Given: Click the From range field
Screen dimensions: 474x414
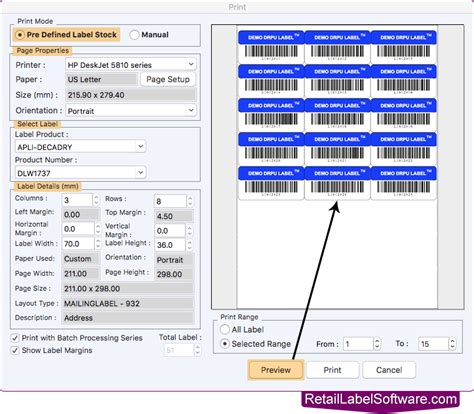Looking at the screenshot, I should (x=358, y=344).
